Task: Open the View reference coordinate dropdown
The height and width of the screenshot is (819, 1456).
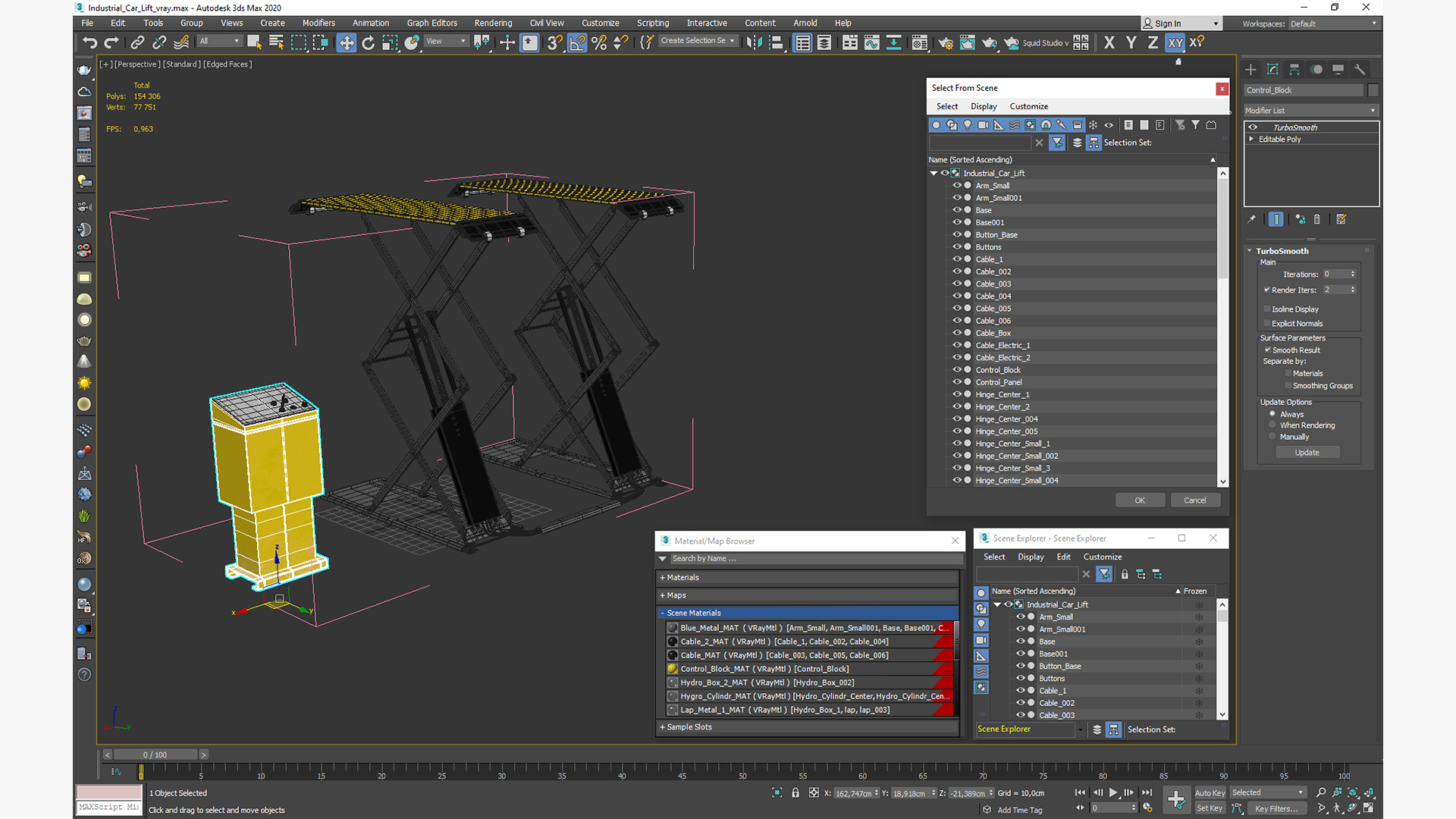Action: tap(446, 41)
